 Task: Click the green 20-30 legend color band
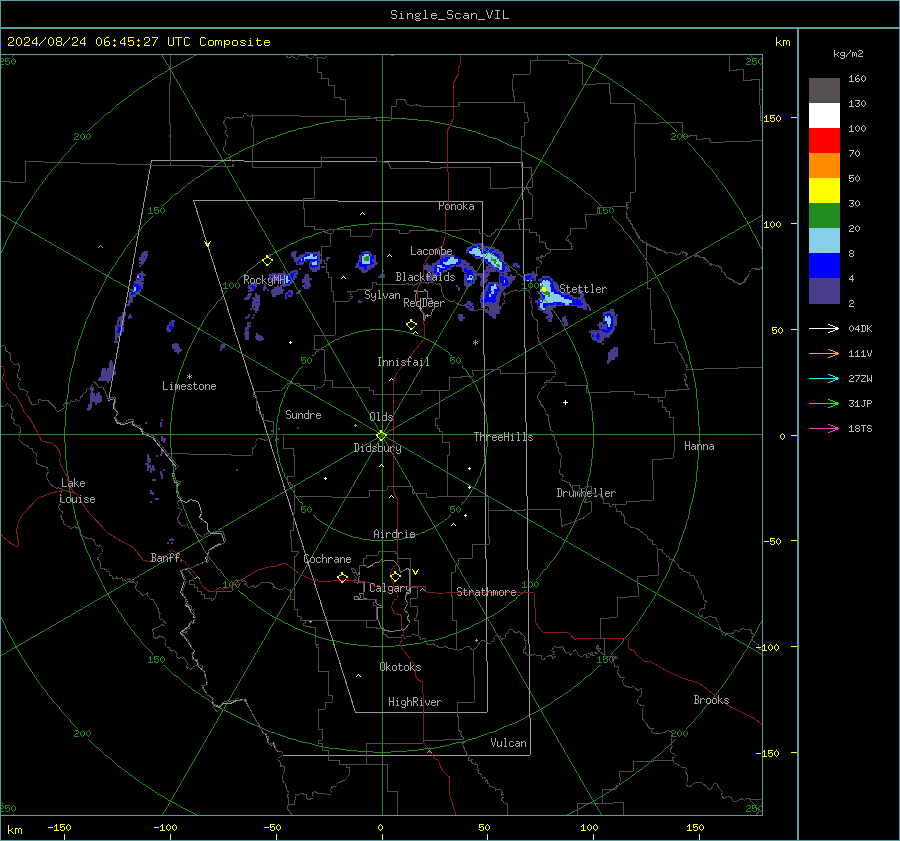coord(824,216)
